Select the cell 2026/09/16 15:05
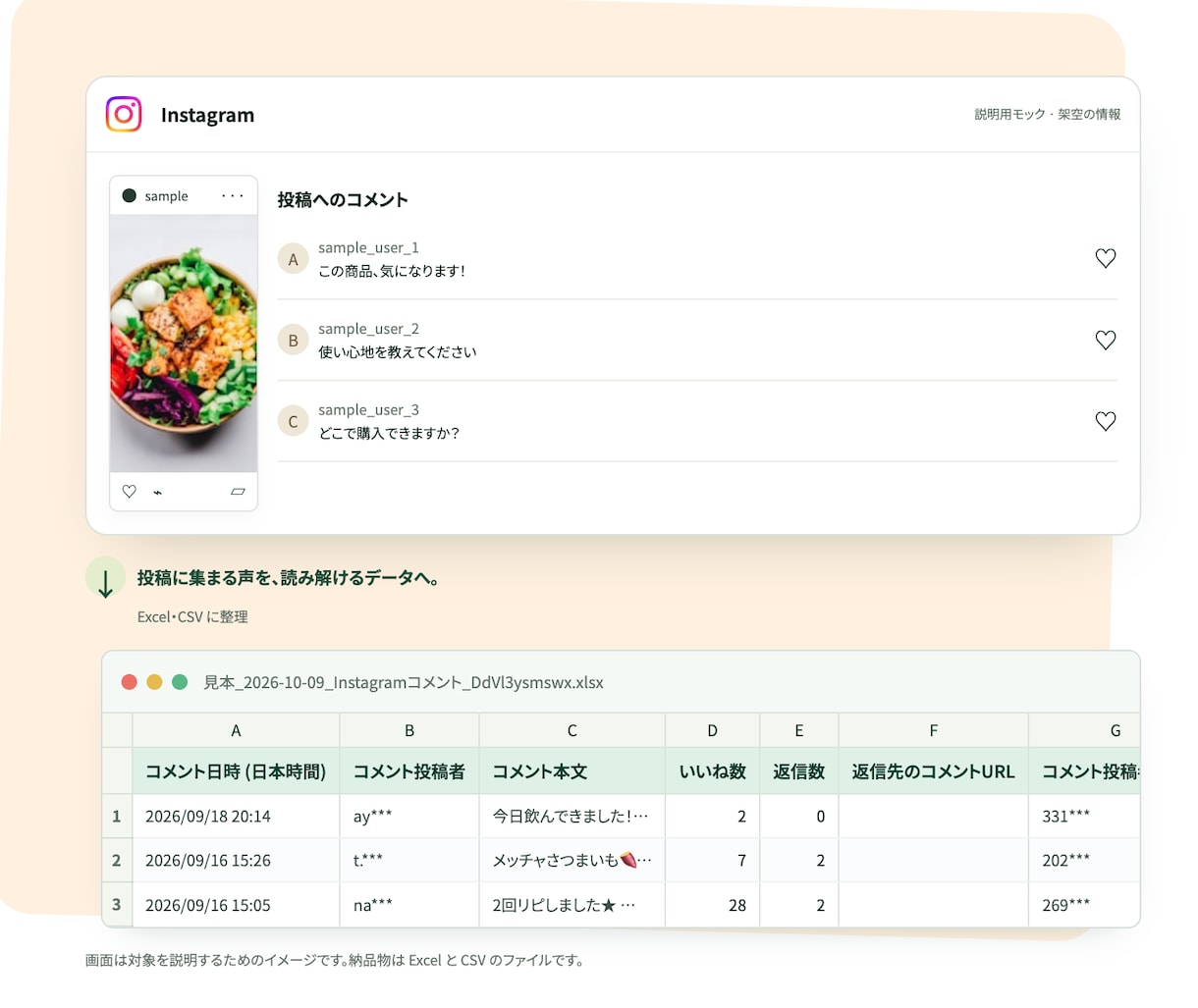 coord(236,905)
